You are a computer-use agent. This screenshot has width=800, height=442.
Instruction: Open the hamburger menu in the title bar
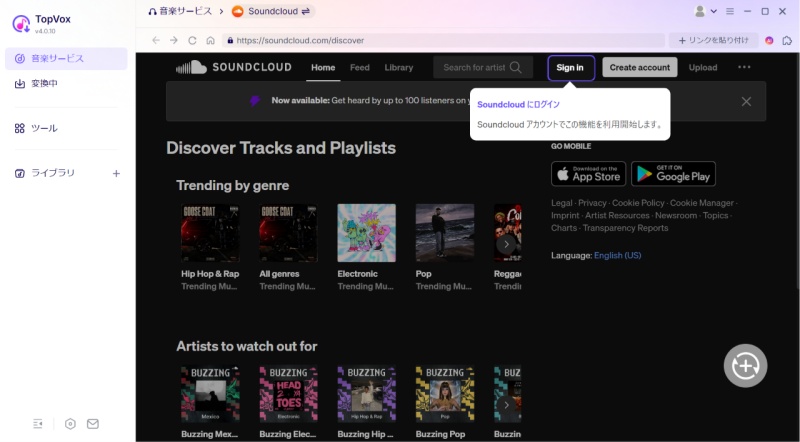(x=730, y=11)
